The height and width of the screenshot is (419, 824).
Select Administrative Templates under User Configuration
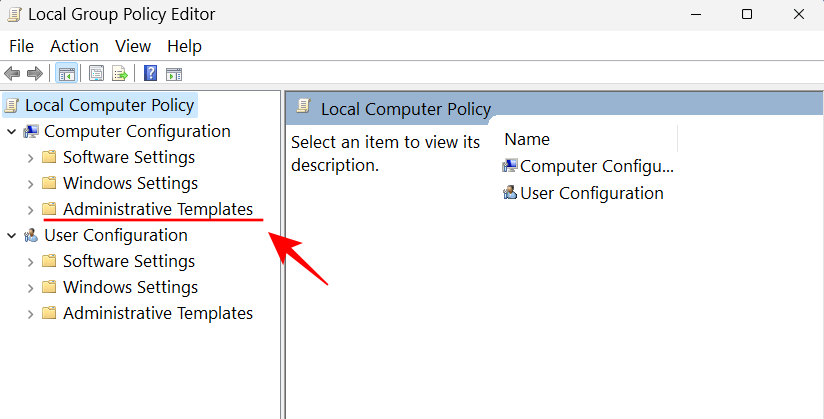click(157, 314)
